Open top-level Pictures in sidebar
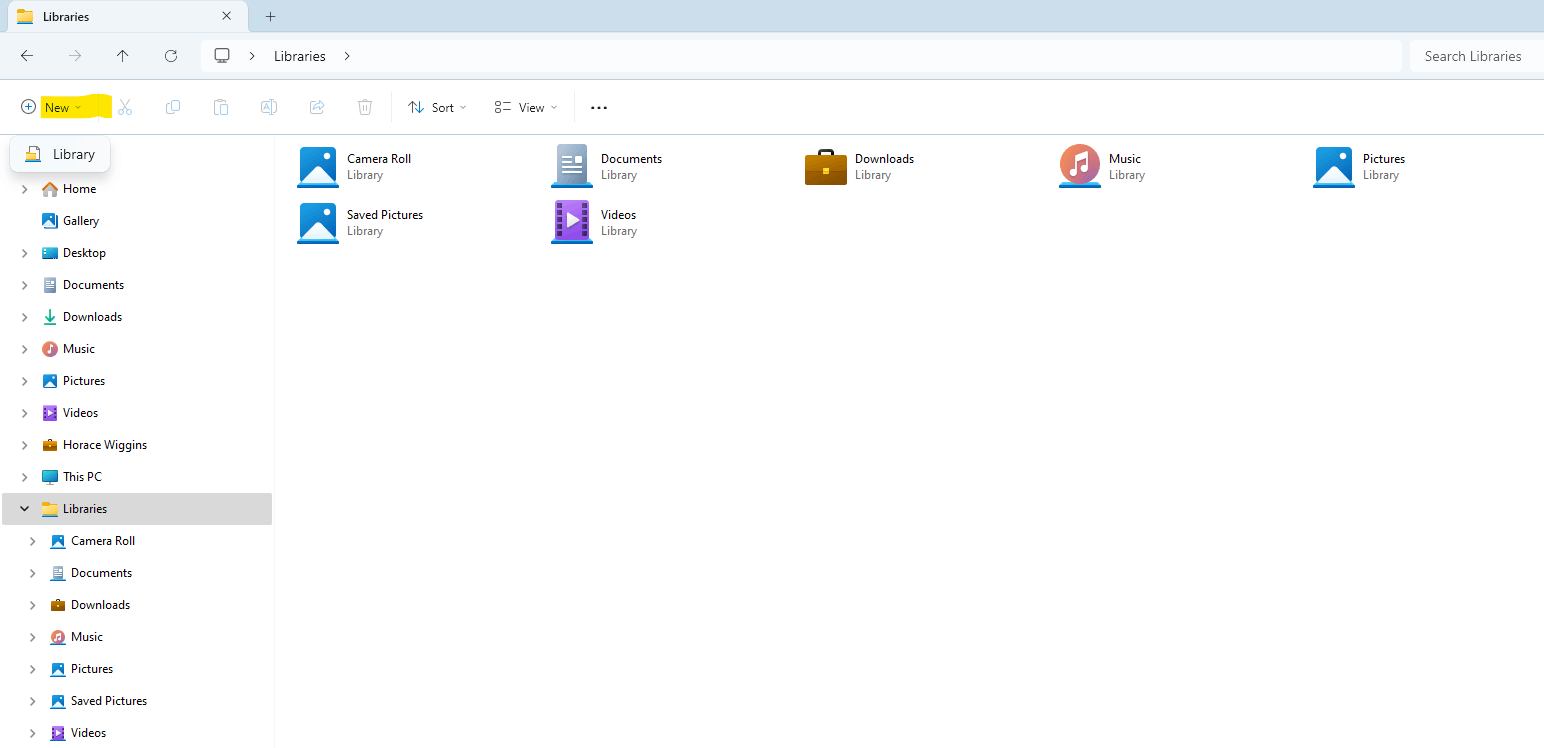Viewport: 1544px width, 748px height. [84, 381]
